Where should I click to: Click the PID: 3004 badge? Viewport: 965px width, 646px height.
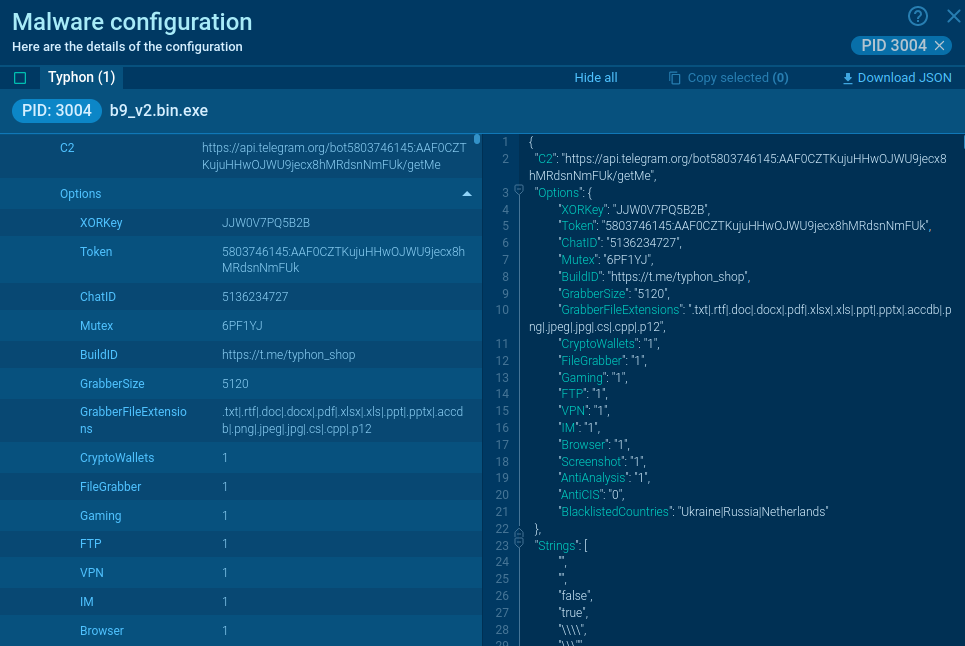[57, 111]
